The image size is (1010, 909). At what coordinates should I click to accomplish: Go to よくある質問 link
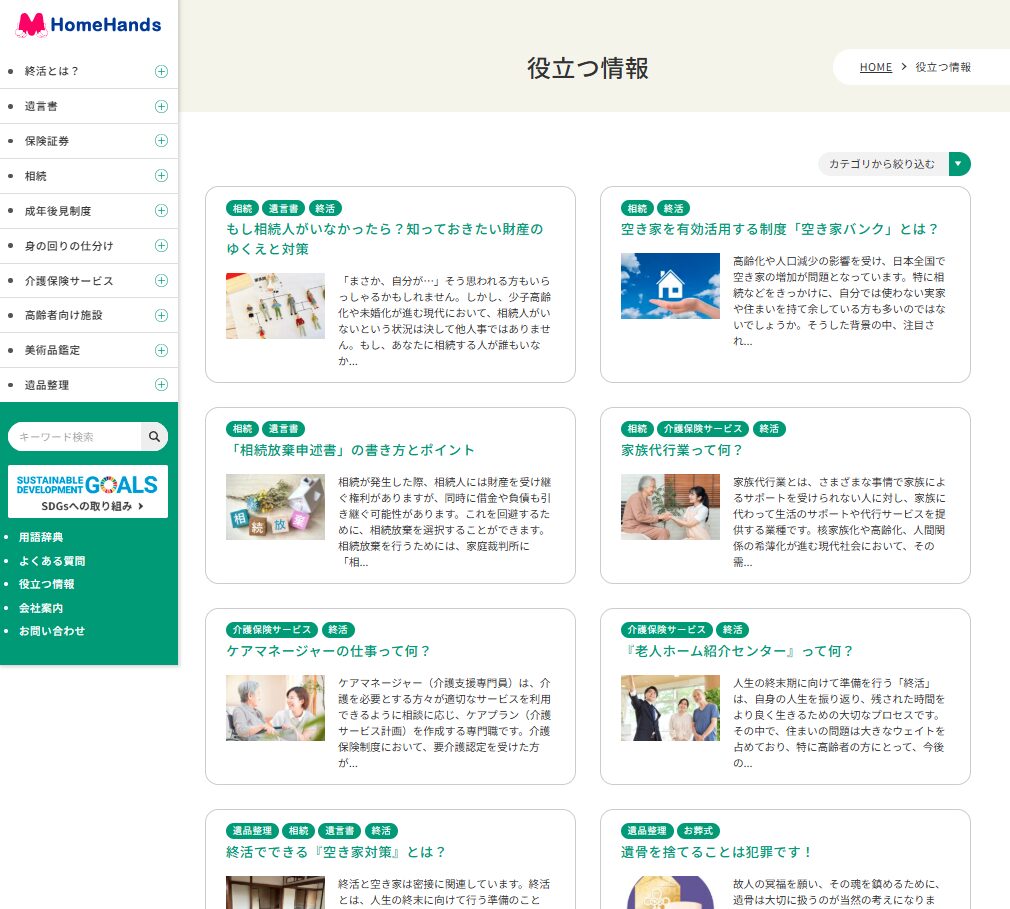tap(52, 561)
